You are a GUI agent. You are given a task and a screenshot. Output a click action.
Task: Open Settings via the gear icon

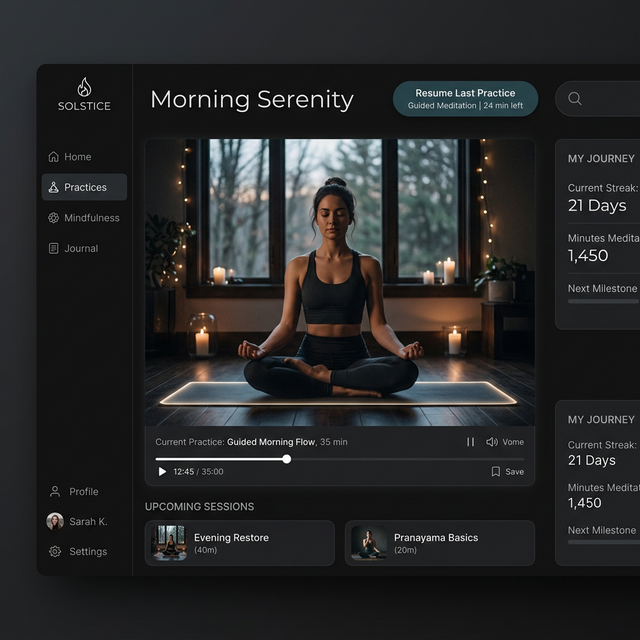point(55,552)
